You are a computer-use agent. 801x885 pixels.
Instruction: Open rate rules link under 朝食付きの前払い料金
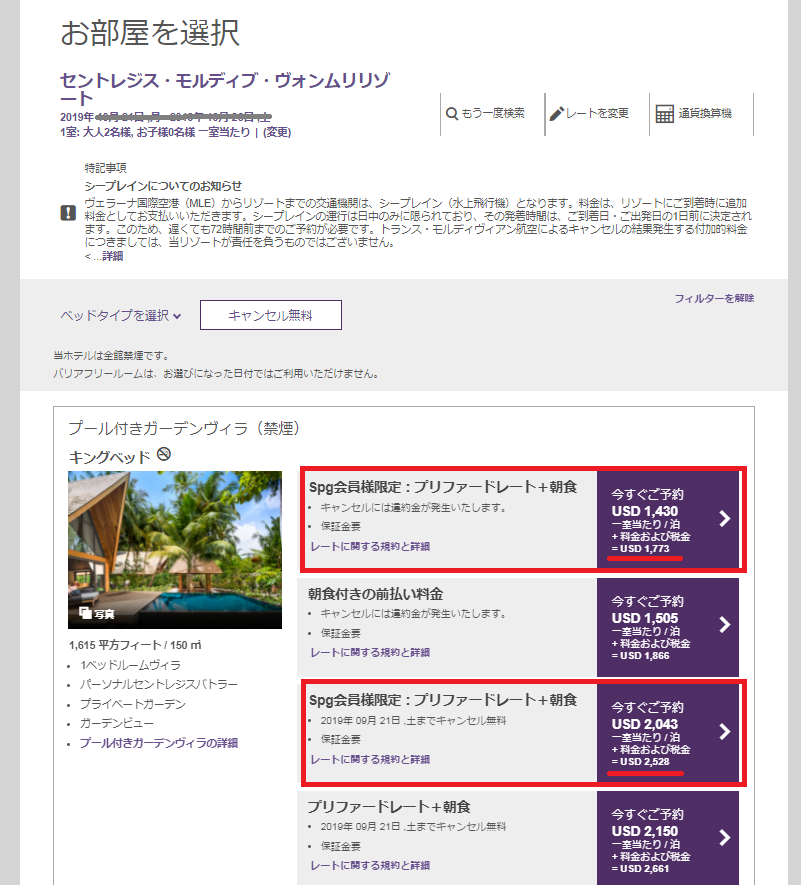point(370,652)
